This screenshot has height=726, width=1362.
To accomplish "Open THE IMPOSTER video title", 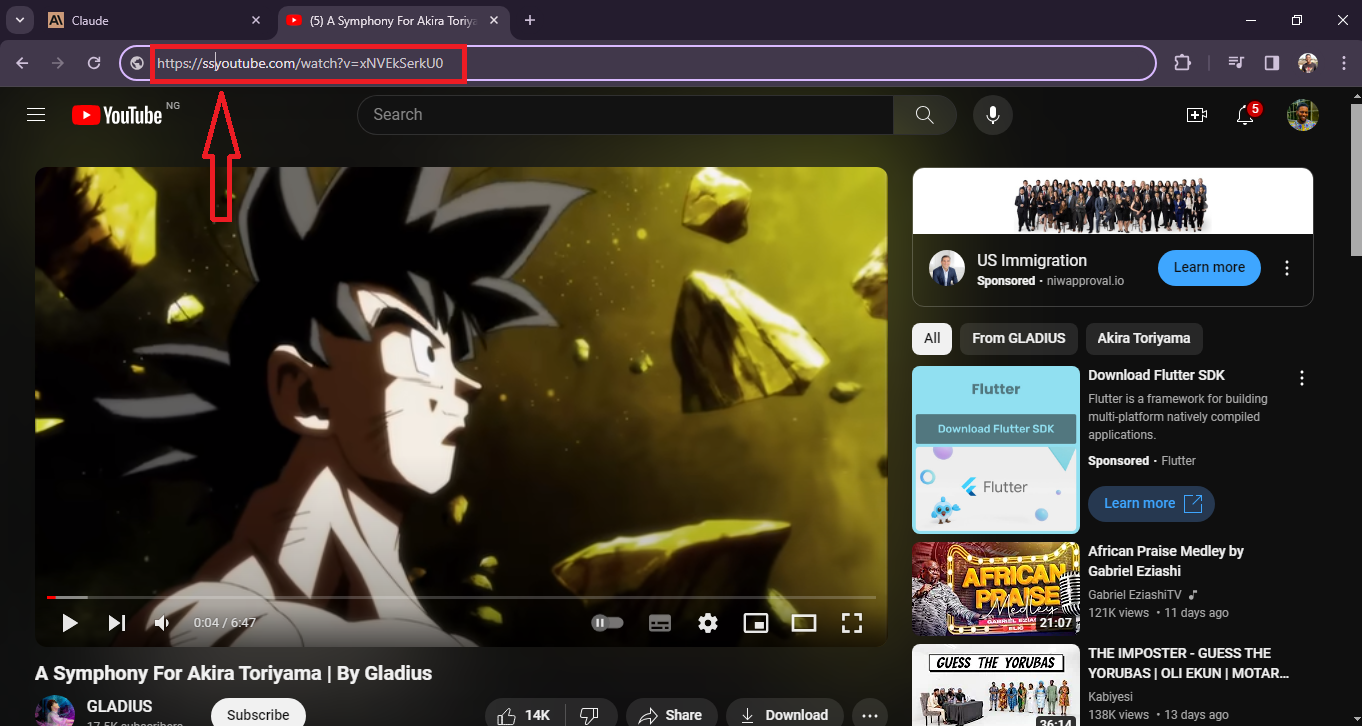I will (1188, 663).
